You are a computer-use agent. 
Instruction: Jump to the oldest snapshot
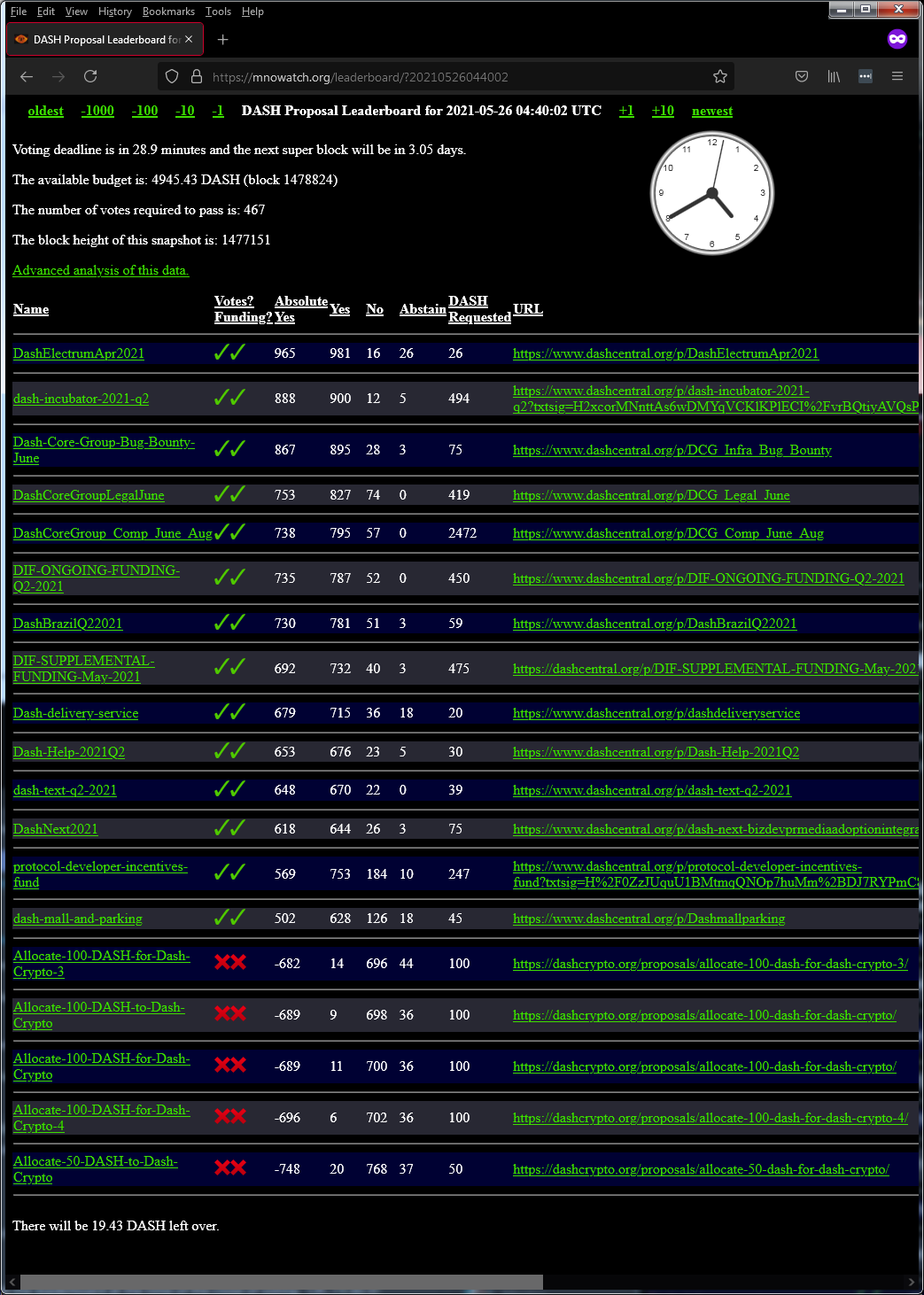(x=46, y=111)
